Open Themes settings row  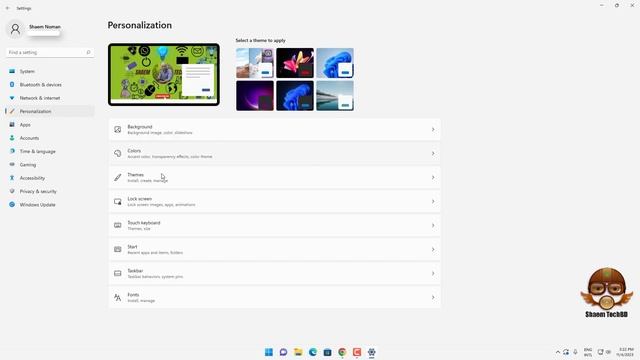coord(274,178)
